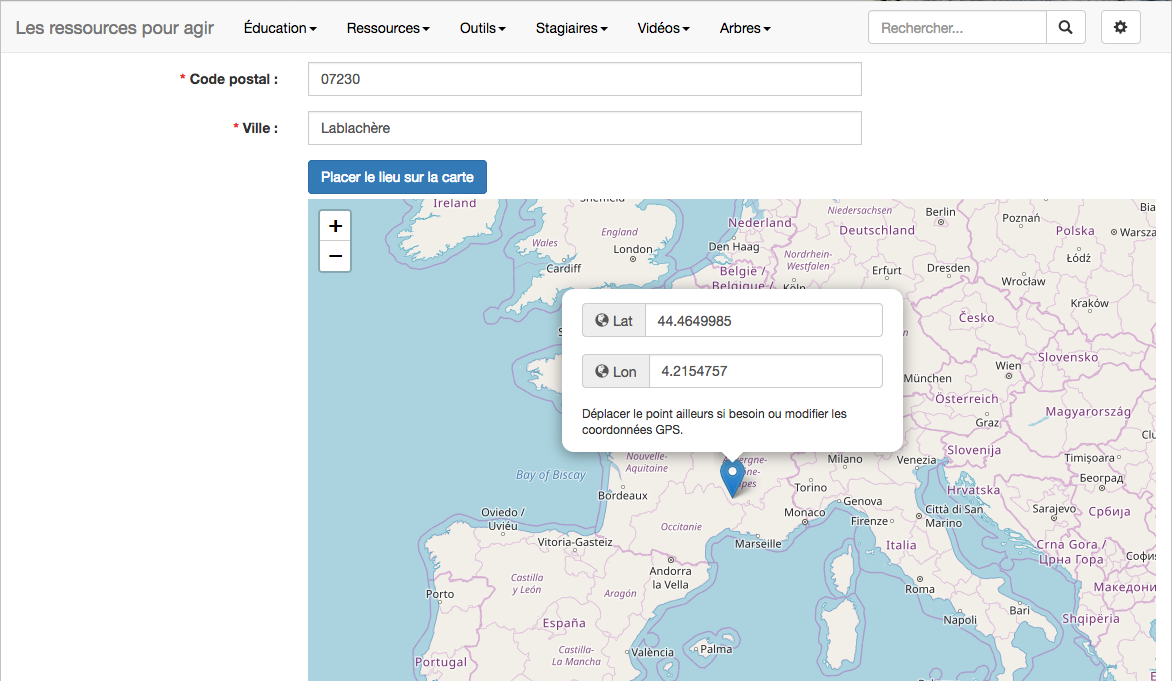Click the Palma label on the map

716,649
